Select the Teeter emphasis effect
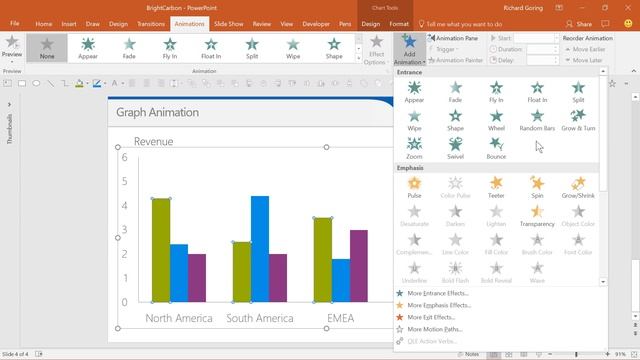The image size is (640, 360). [x=496, y=188]
